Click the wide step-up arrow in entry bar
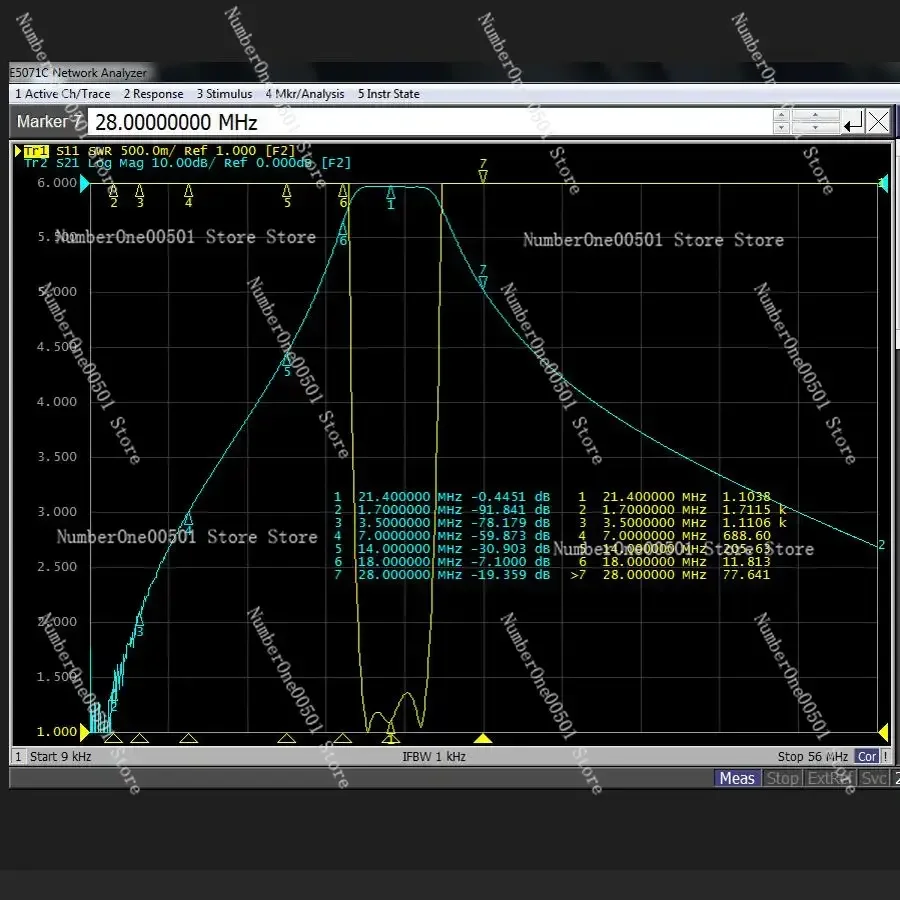 coord(815,115)
